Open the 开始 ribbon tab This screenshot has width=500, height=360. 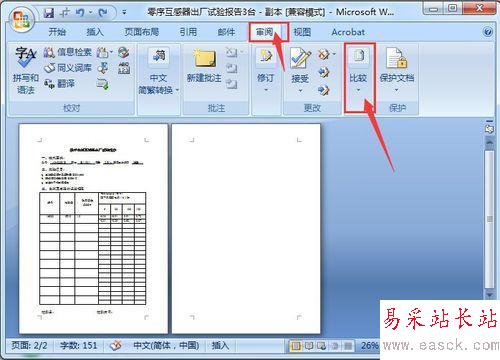(x=57, y=32)
